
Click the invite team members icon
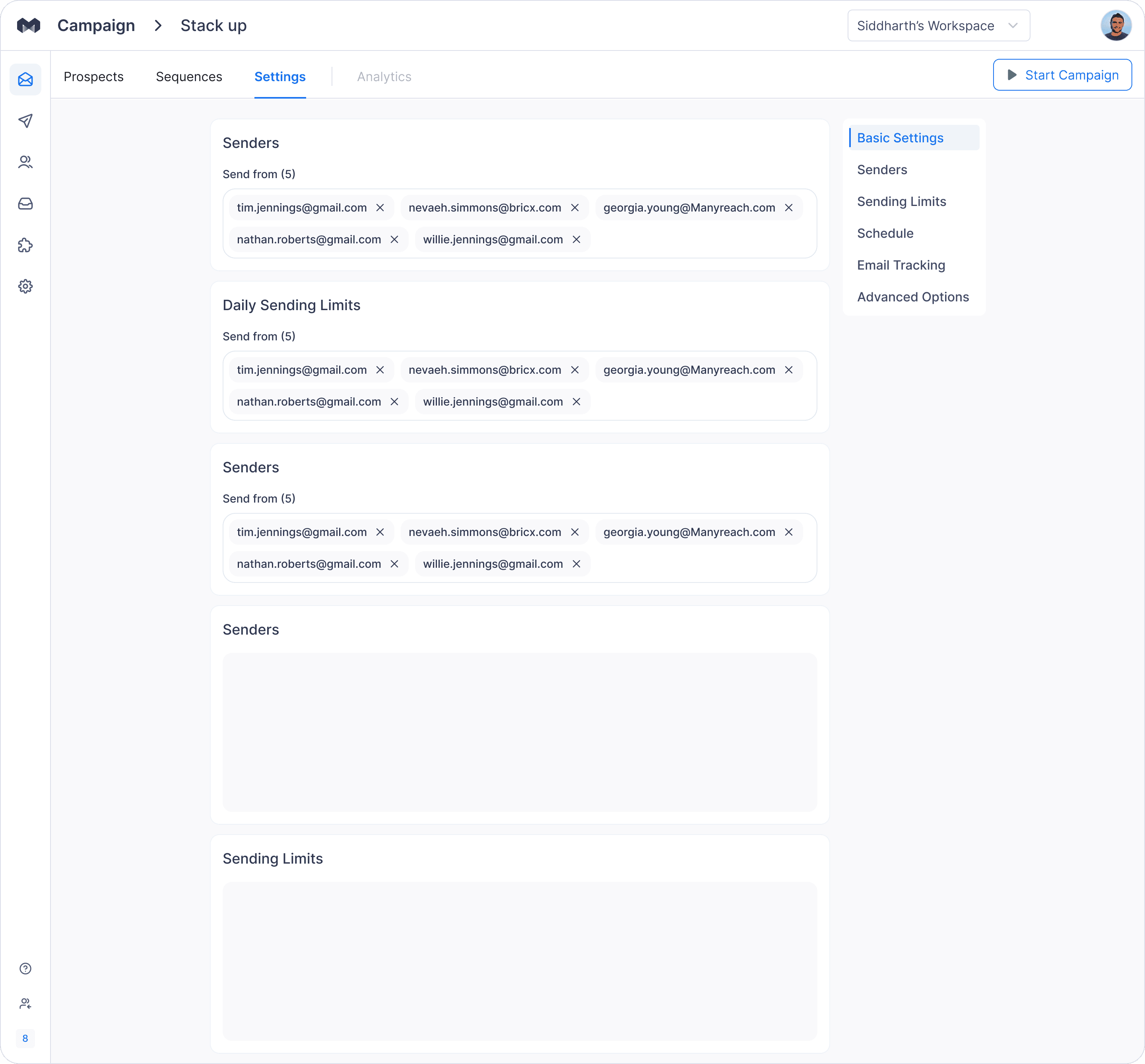pos(25,1004)
